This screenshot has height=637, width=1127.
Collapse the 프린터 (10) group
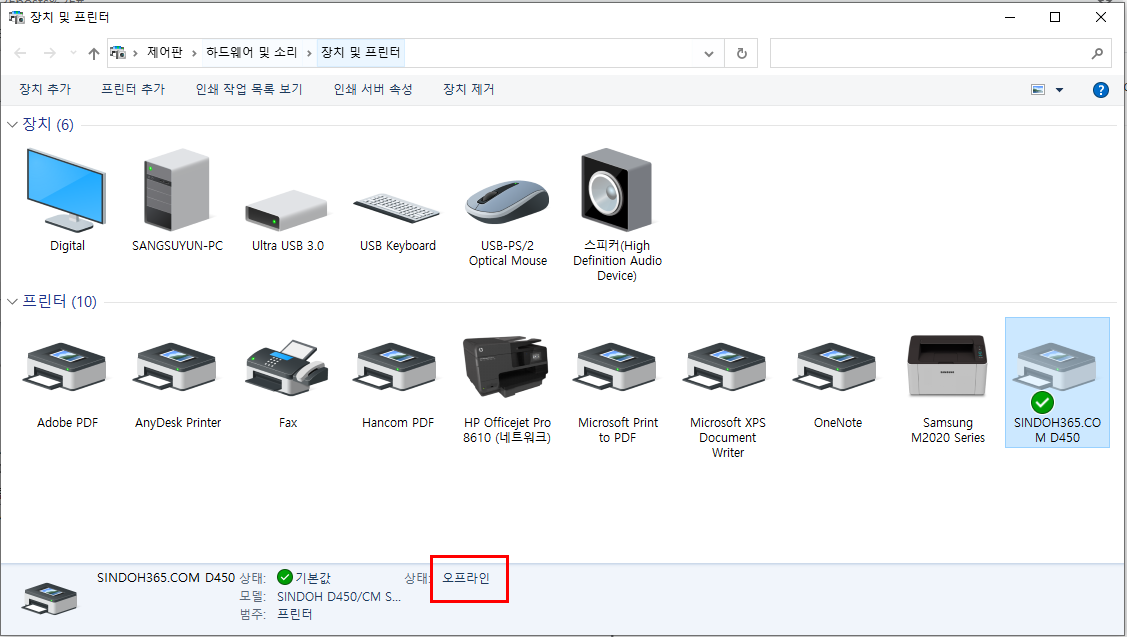click(12, 301)
